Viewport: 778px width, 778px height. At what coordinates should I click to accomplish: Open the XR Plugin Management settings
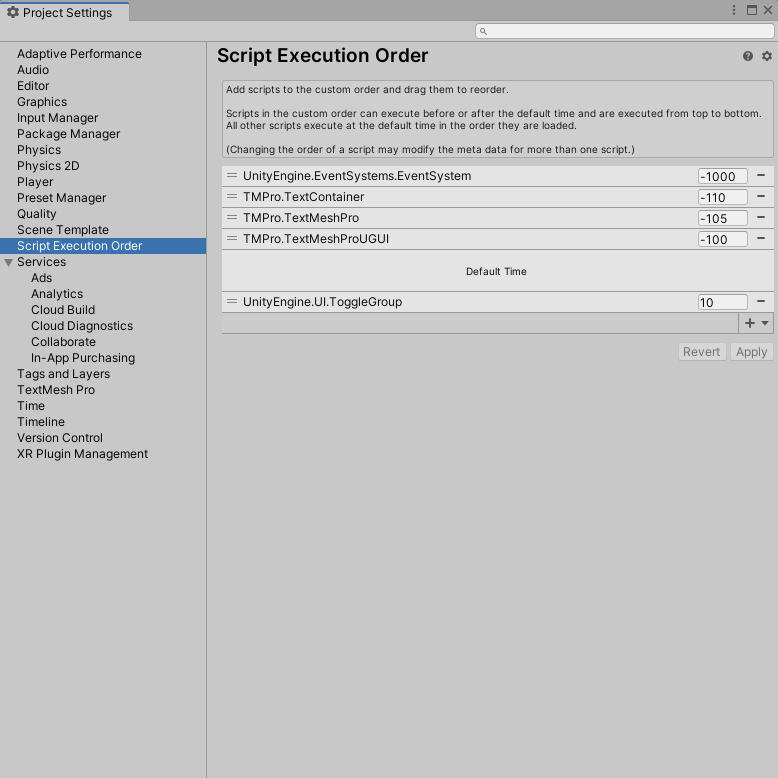coord(82,454)
